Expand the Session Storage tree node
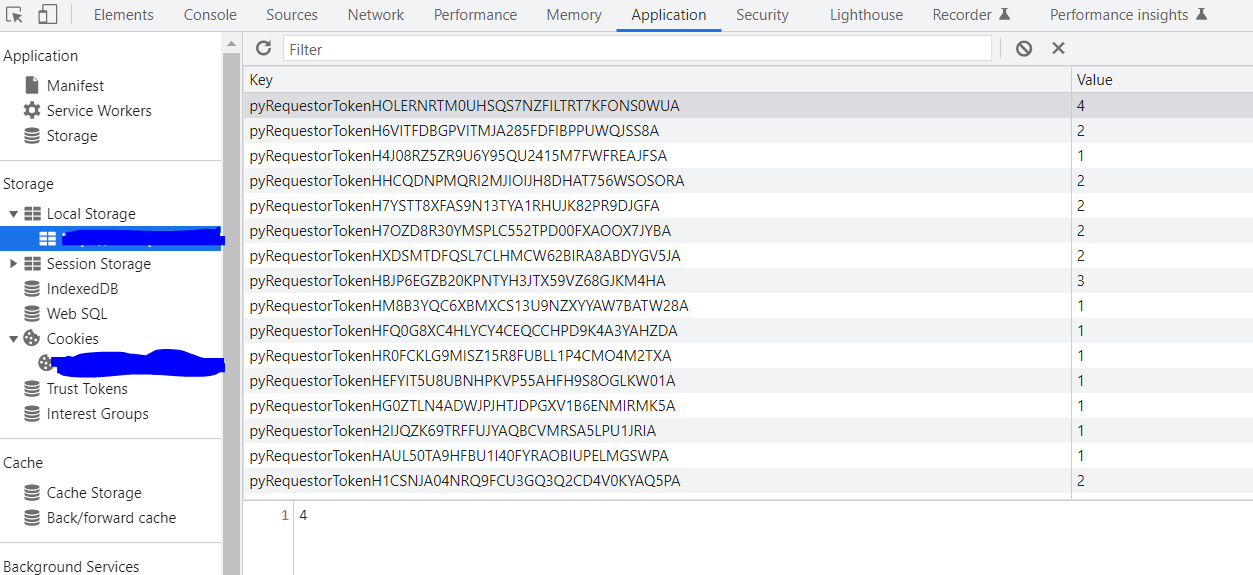Screen dimensions: 1253x575 click(x=13, y=263)
